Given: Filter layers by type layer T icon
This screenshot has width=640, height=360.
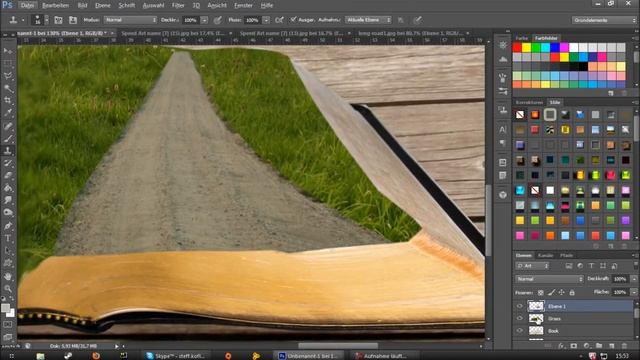Looking at the screenshot, I should tap(591, 266).
